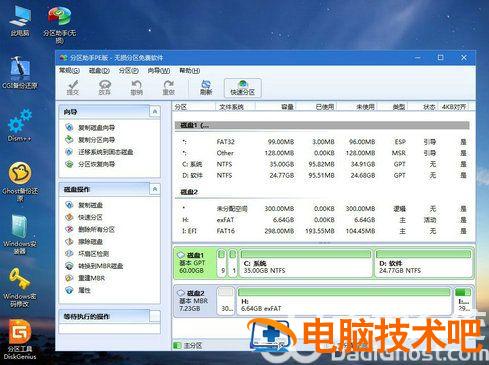489x365 pixels.
Task: Start 迁移系统到固态磁盘 wizard
Action: [x=99, y=152]
